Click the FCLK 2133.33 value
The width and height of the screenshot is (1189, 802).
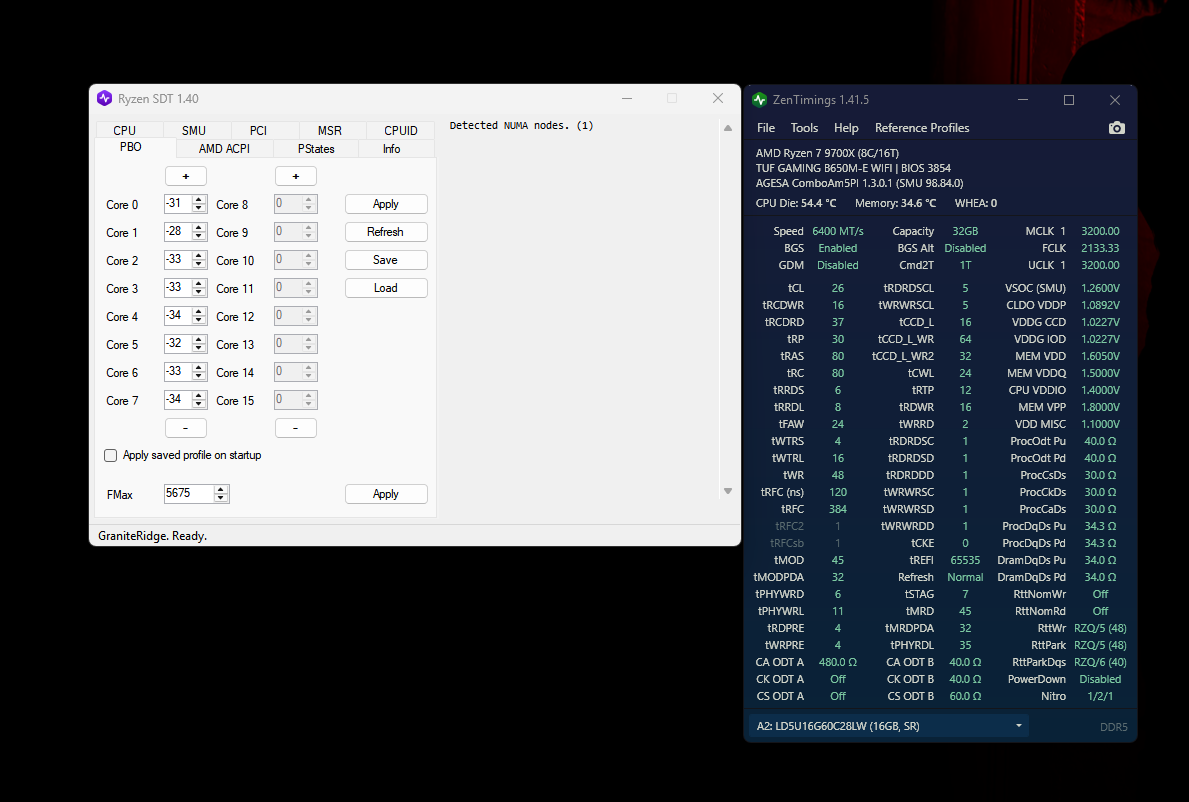point(1100,248)
